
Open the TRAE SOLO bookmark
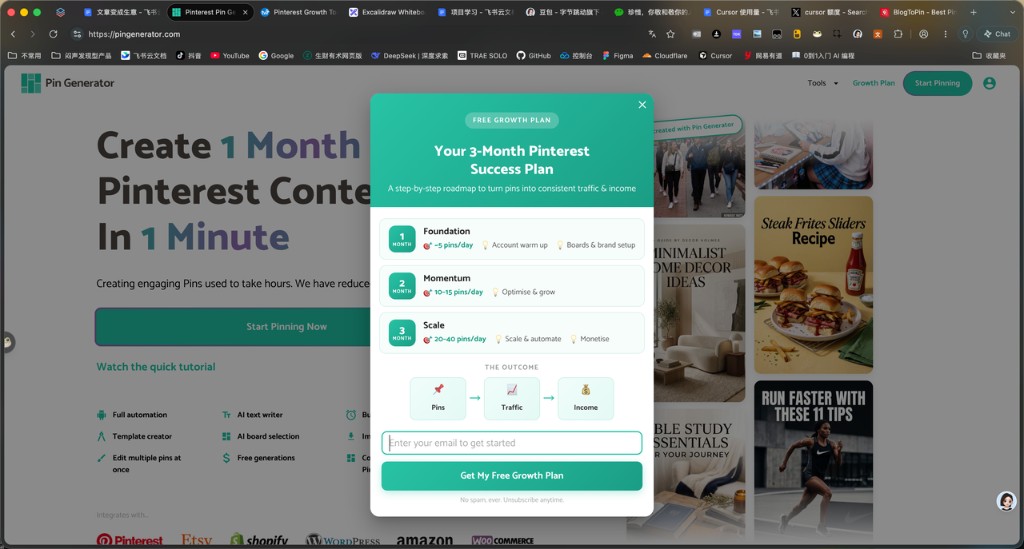coord(483,55)
